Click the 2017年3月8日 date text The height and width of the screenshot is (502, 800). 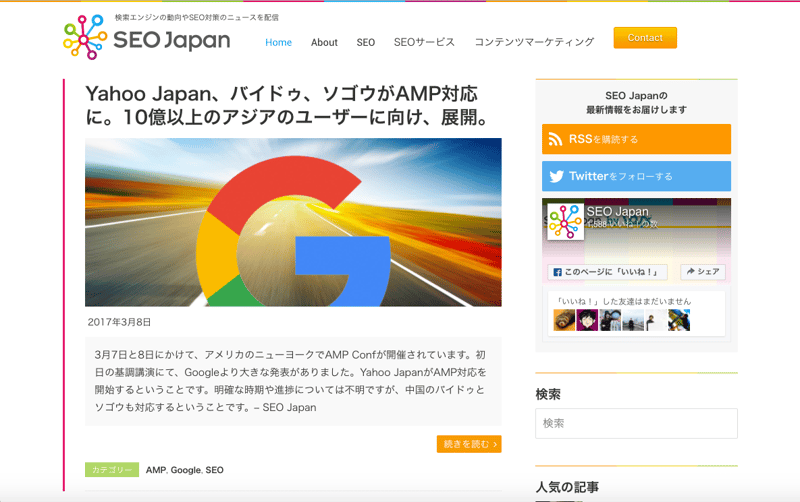click(x=119, y=322)
